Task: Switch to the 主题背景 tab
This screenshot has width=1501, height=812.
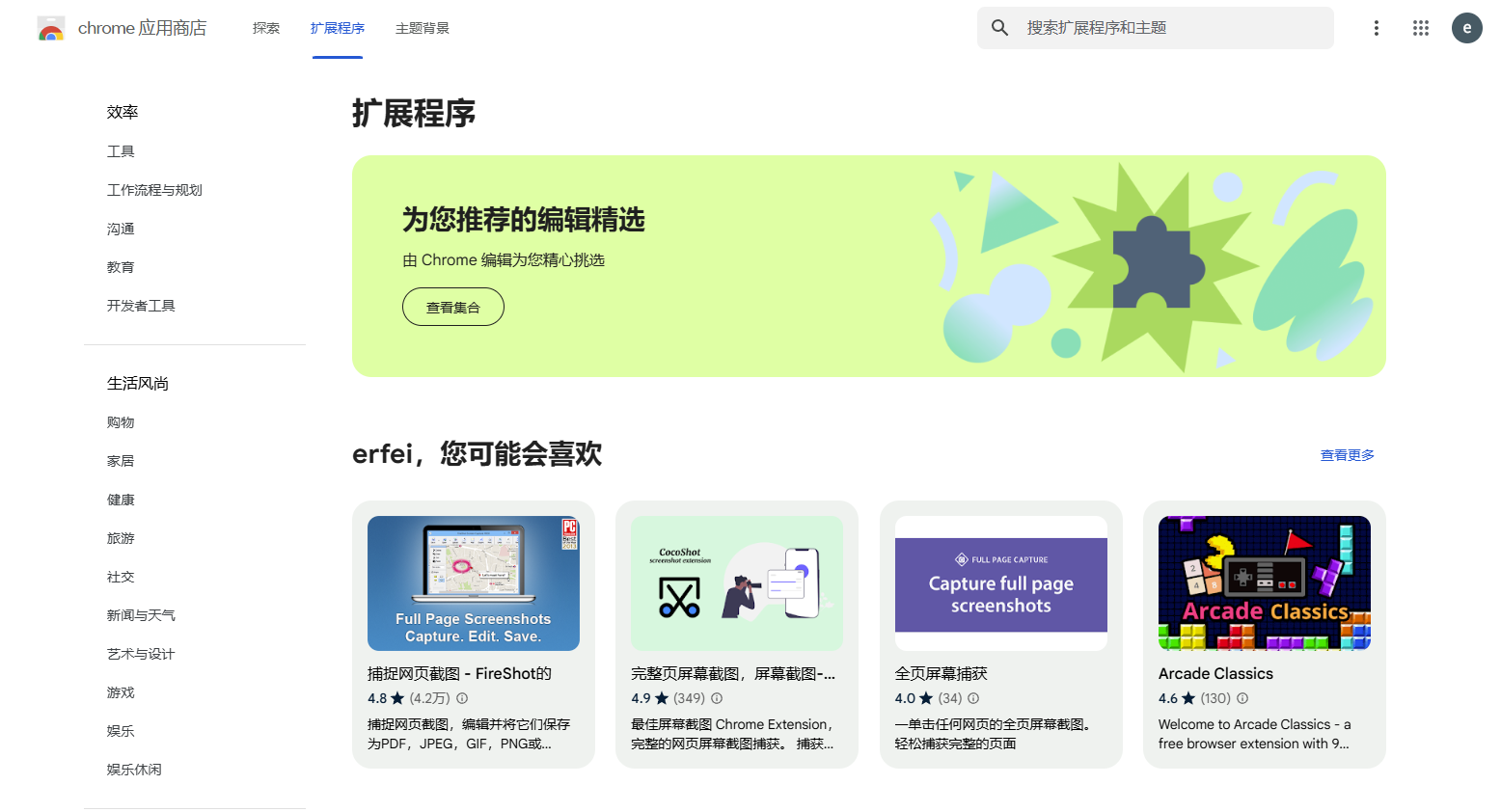Action: [x=423, y=28]
